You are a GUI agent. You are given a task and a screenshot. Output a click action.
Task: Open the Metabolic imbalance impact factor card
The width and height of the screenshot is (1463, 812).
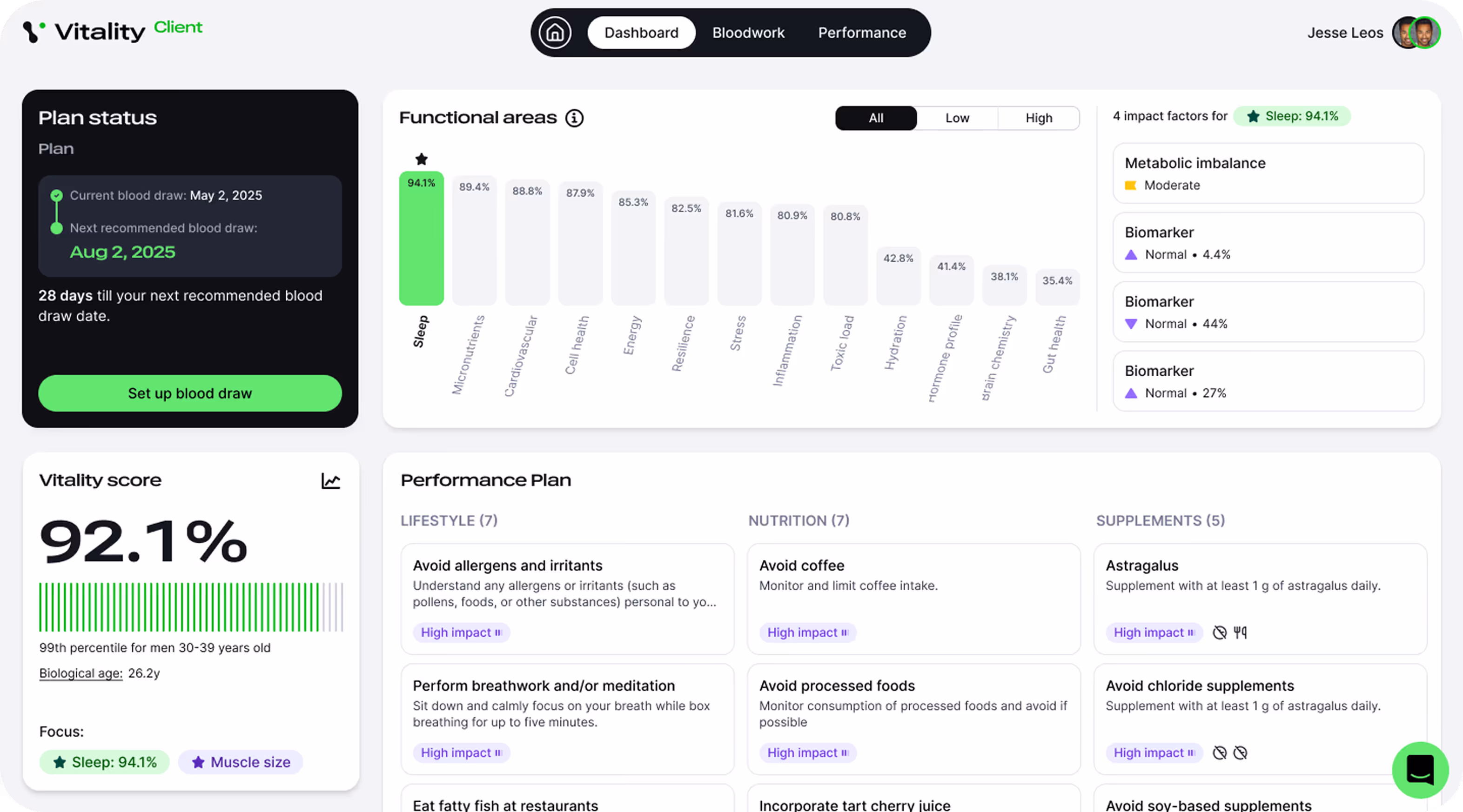[1268, 173]
